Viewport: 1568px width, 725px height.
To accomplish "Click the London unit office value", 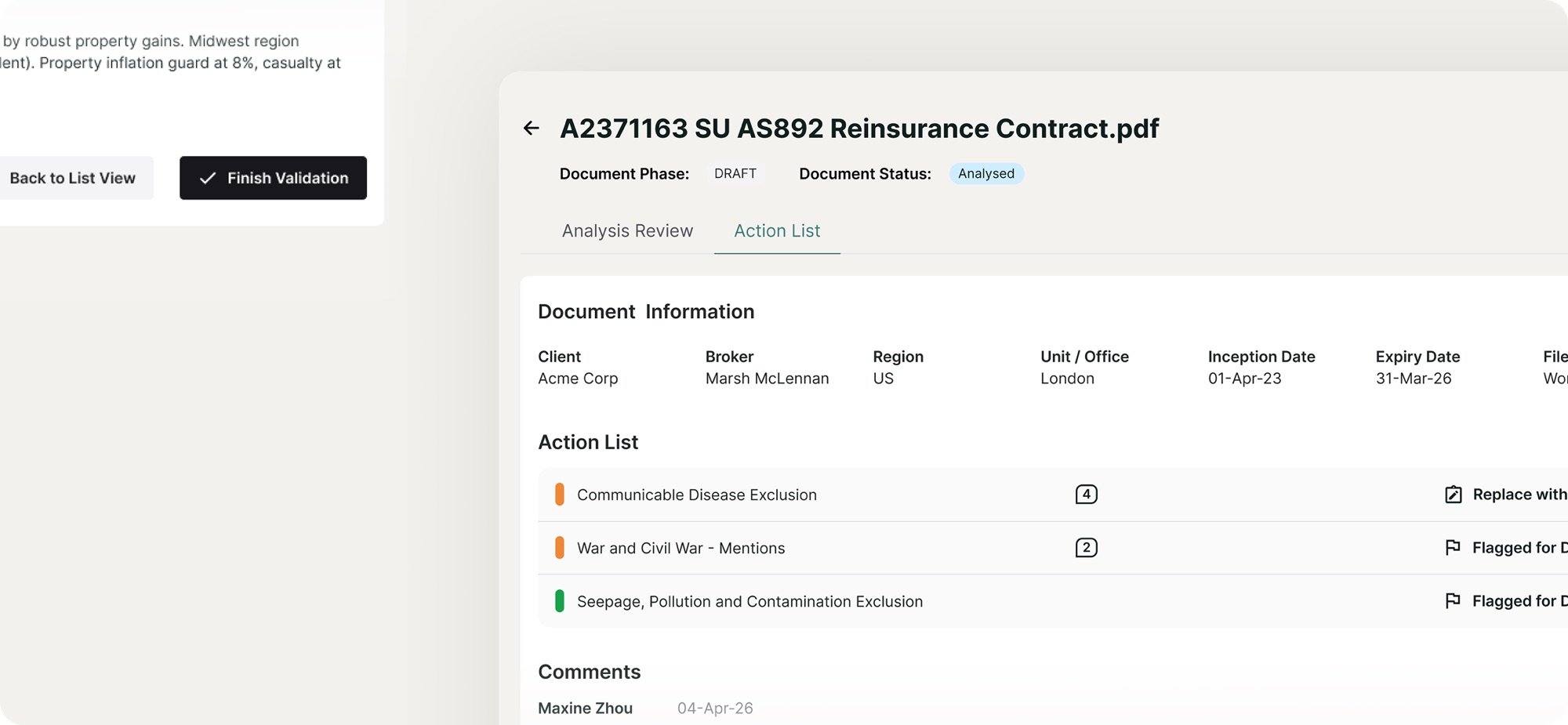I will [x=1067, y=378].
